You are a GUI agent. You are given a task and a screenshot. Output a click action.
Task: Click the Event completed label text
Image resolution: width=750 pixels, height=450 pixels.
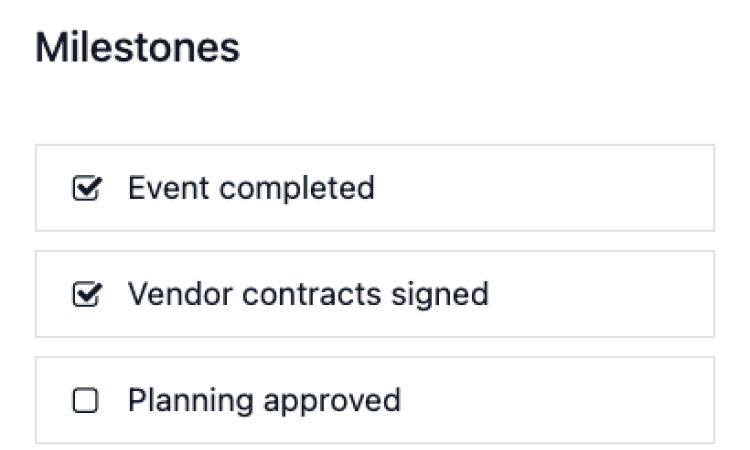(251, 188)
